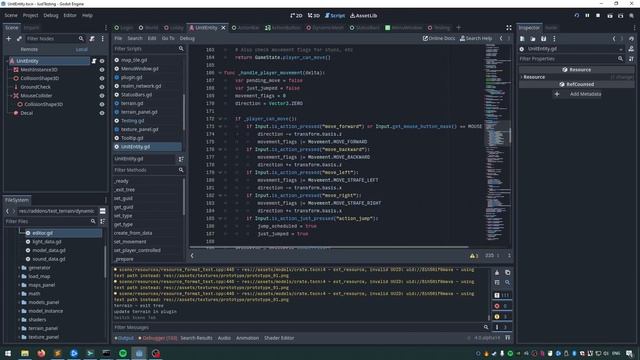Open documentation for UnitEntity.gd in Inspector
This screenshot has width=640, height=360.
click(x=631, y=49)
